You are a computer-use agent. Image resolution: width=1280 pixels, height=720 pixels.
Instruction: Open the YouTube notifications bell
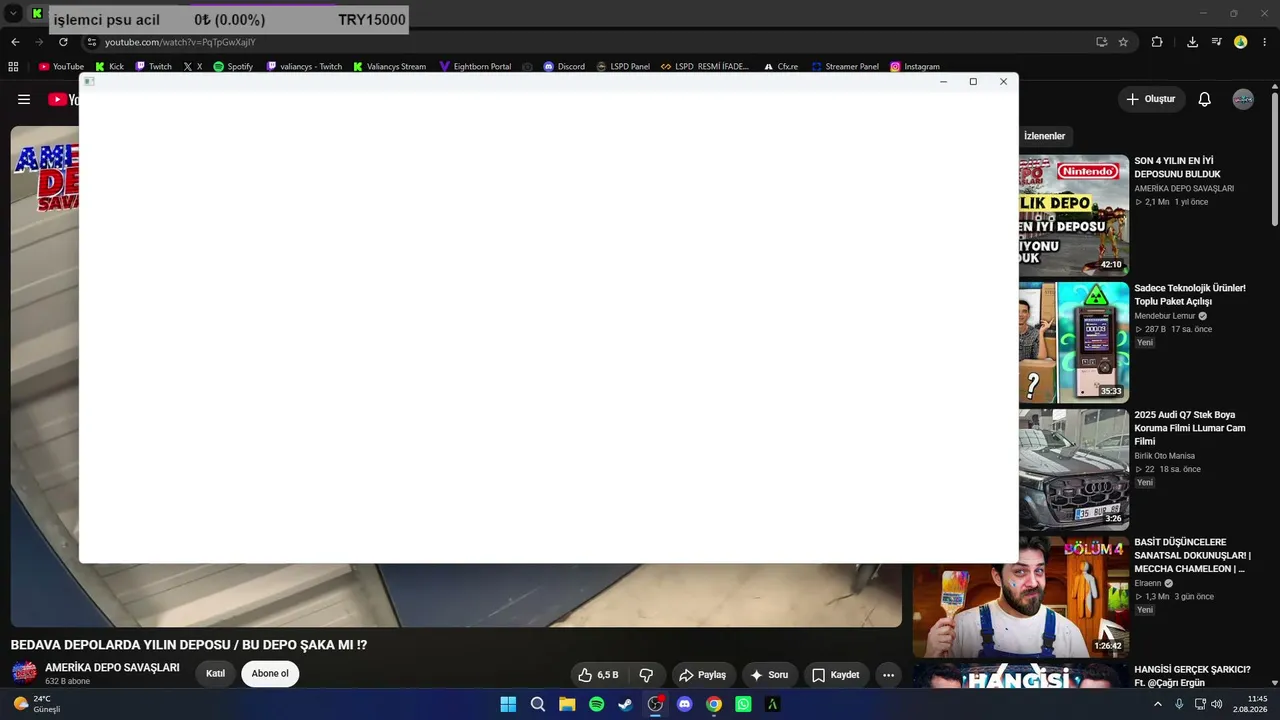tap(1205, 99)
